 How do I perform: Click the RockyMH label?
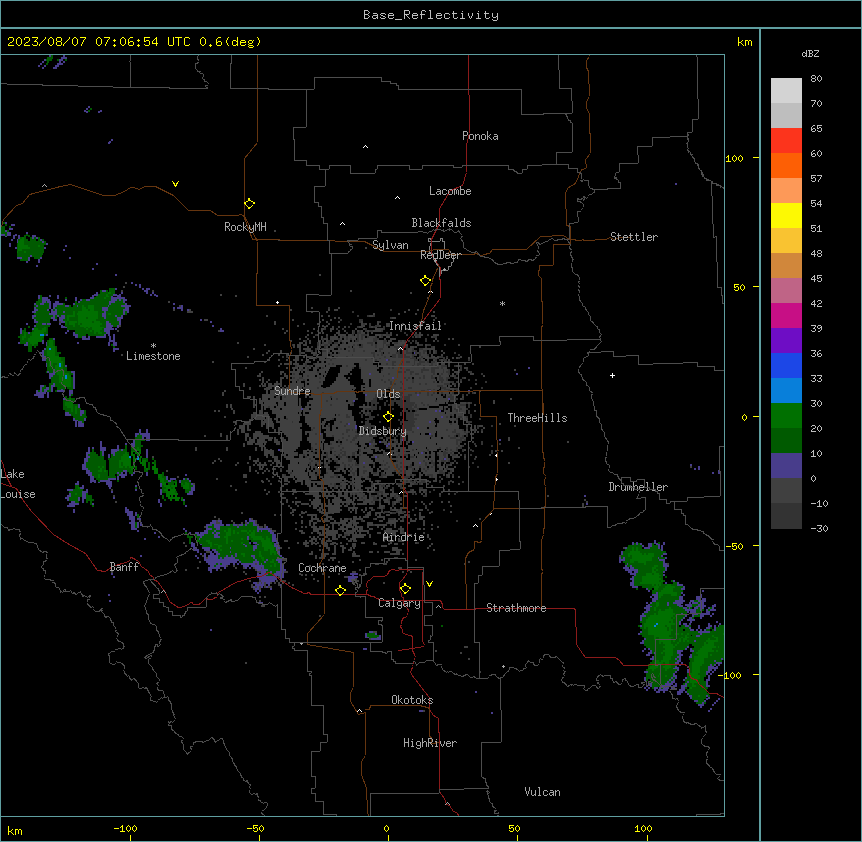[245, 227]
